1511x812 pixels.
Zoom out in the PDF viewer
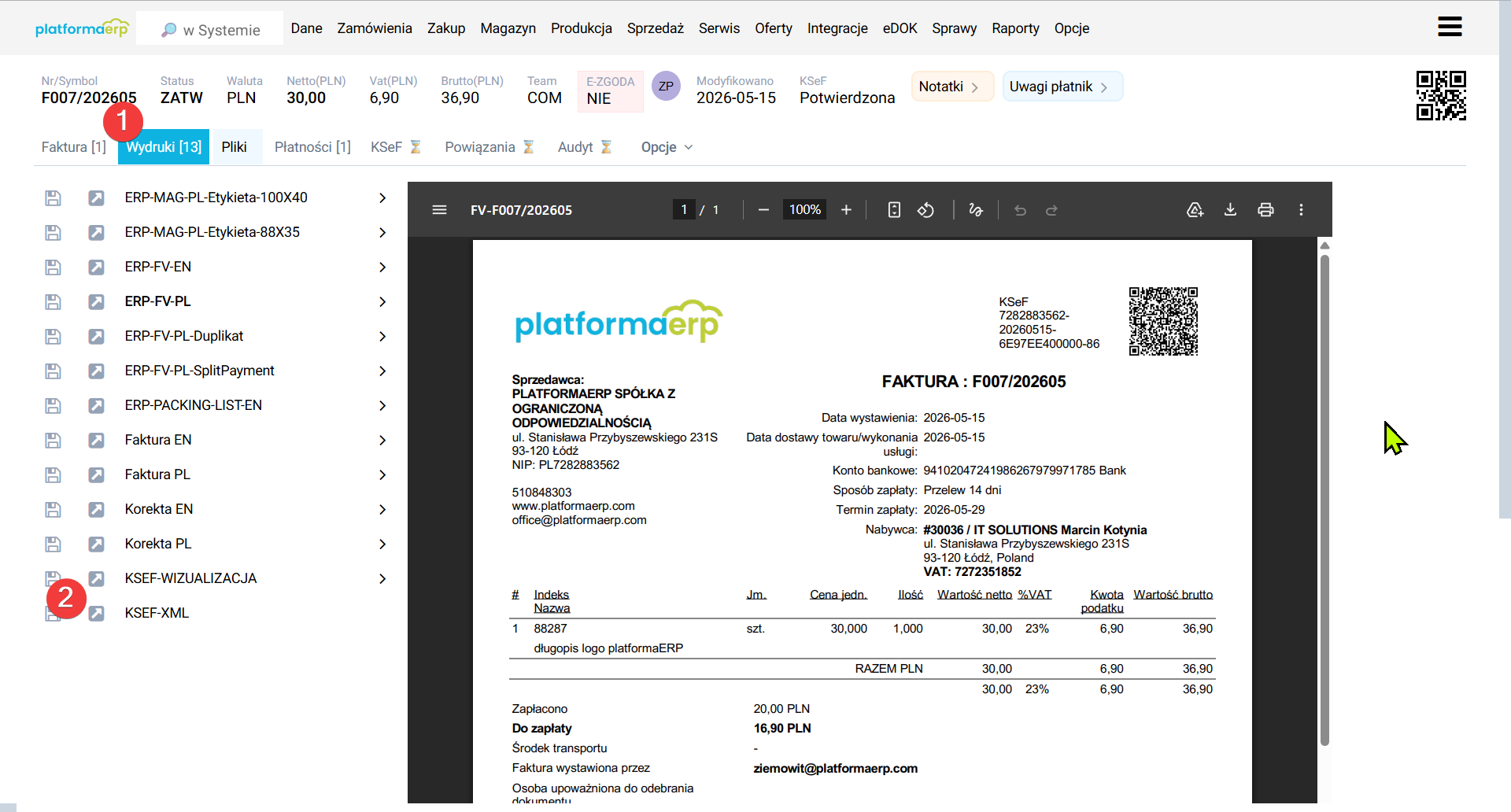tap(763, 210)
